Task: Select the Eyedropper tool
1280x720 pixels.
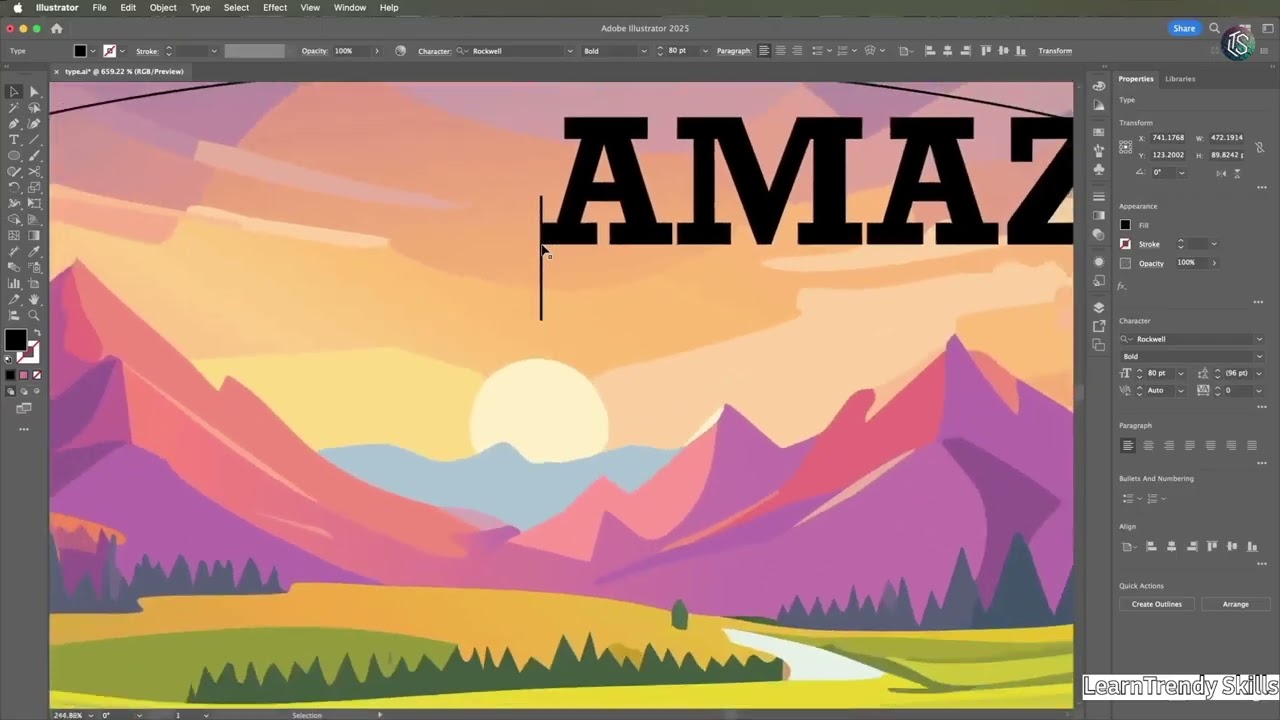Action: tap(34, 252)
